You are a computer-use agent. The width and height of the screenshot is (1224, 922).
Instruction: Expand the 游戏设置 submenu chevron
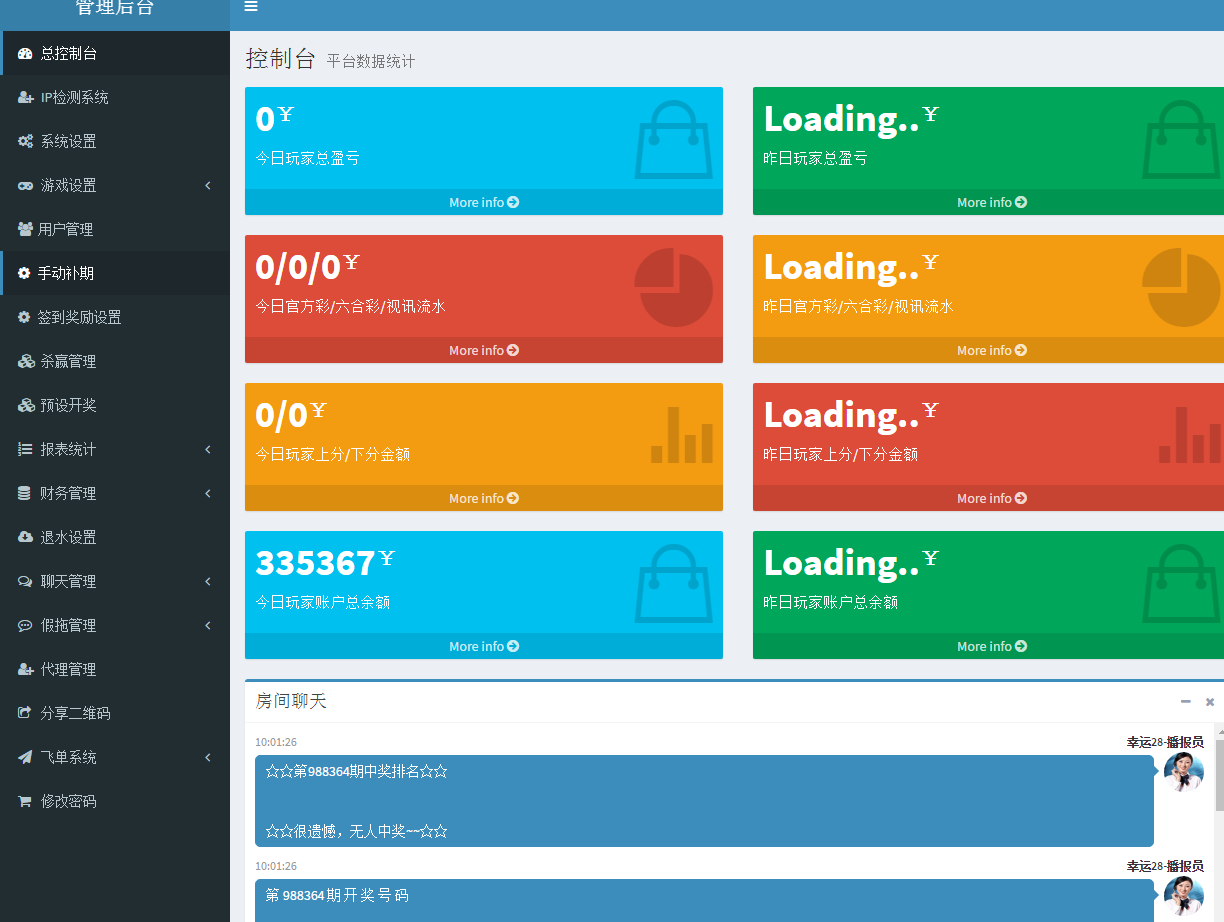208,186
